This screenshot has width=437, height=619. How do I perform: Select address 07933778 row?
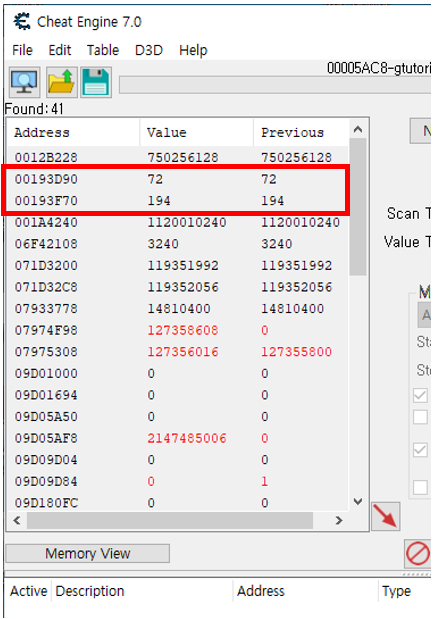pyautogui.click(x=178, y=308)
